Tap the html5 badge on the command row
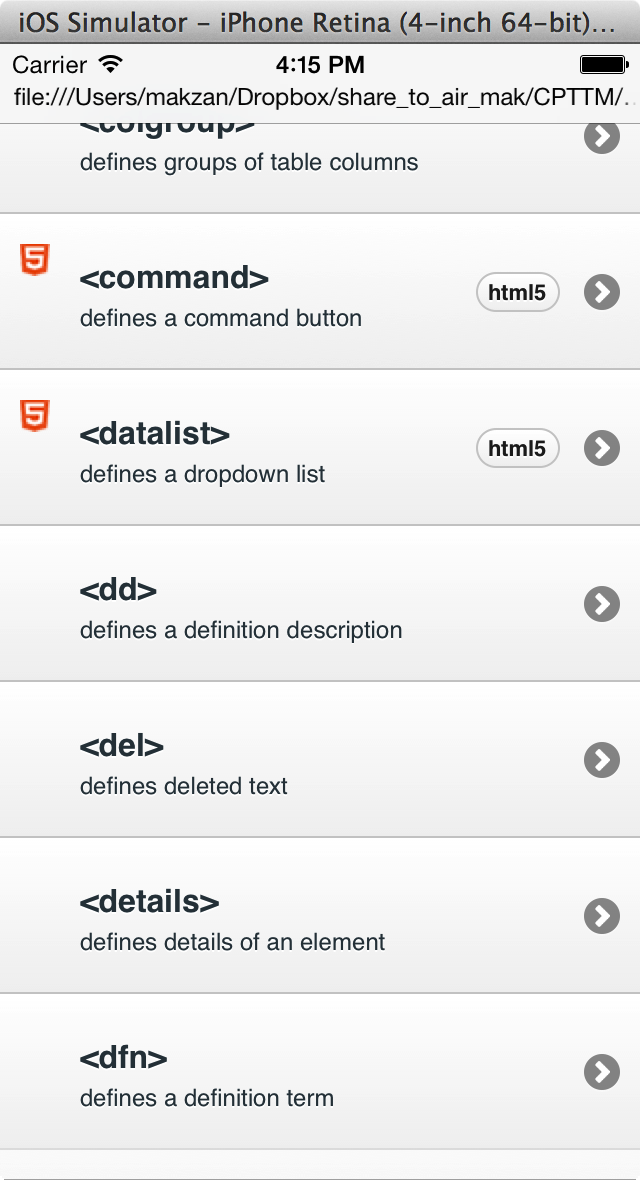 pyautogui.click(x=516, y=292)
